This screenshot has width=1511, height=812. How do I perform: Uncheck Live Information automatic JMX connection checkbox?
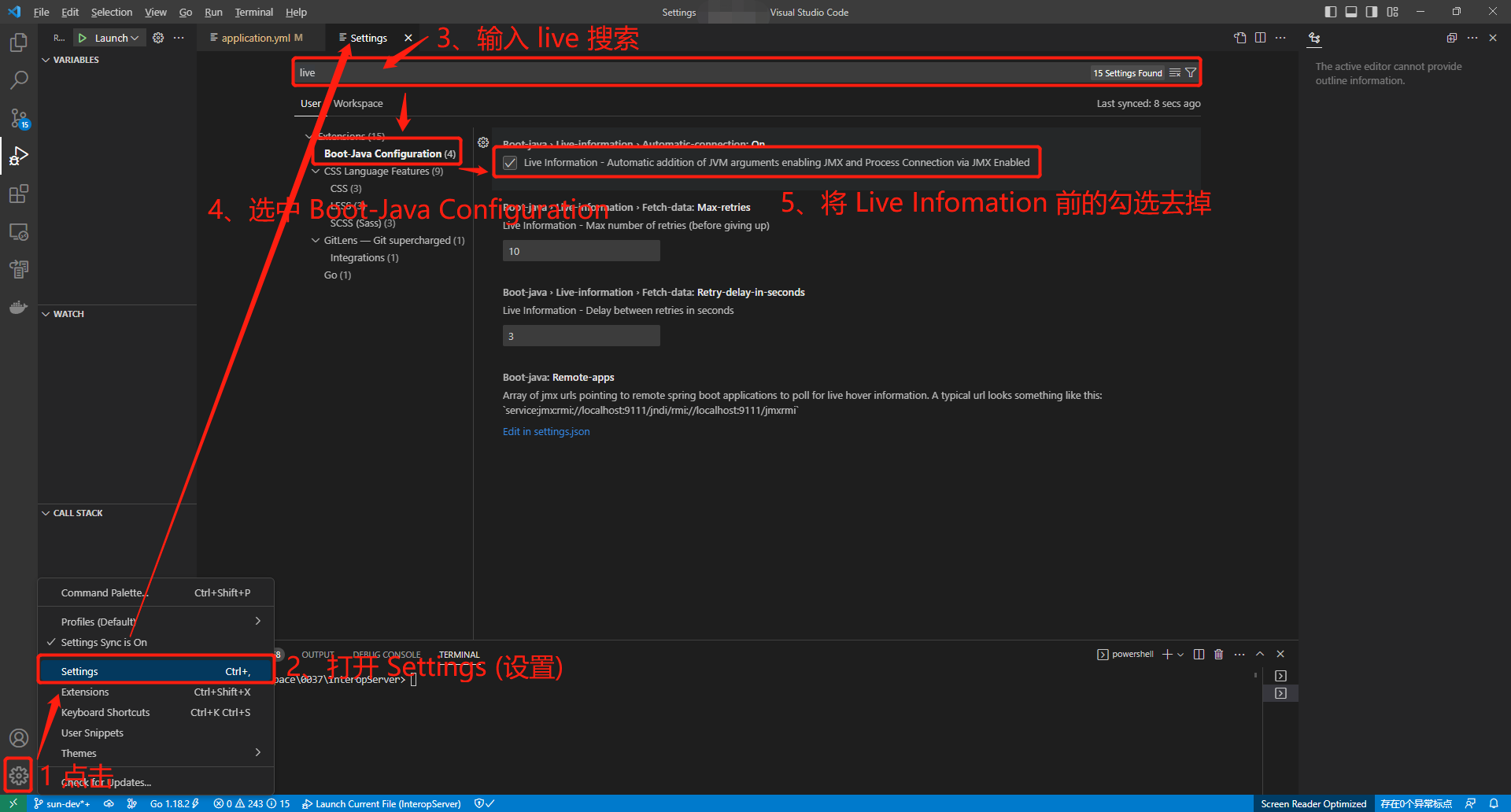510,163
